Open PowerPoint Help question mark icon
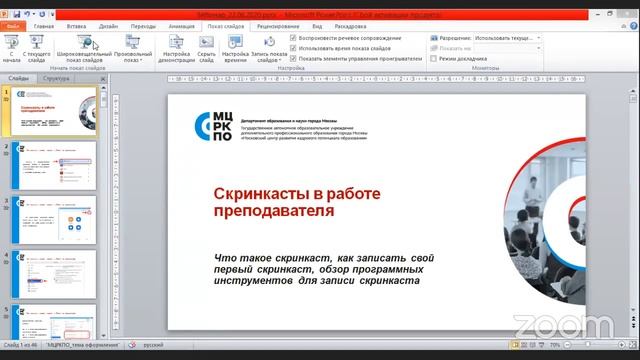 [633, 26]
